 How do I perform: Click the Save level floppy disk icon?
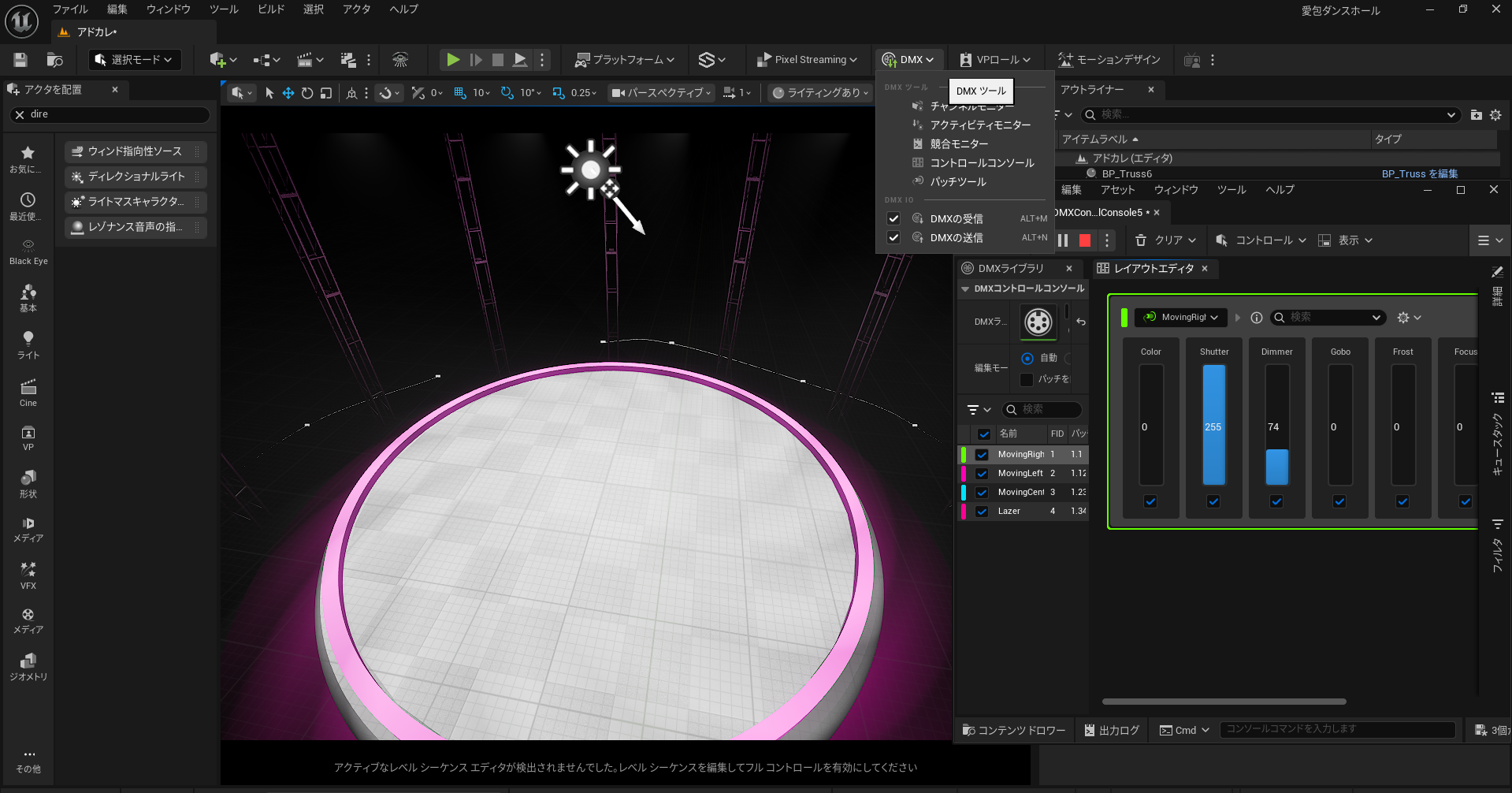[x=20, y=60]
